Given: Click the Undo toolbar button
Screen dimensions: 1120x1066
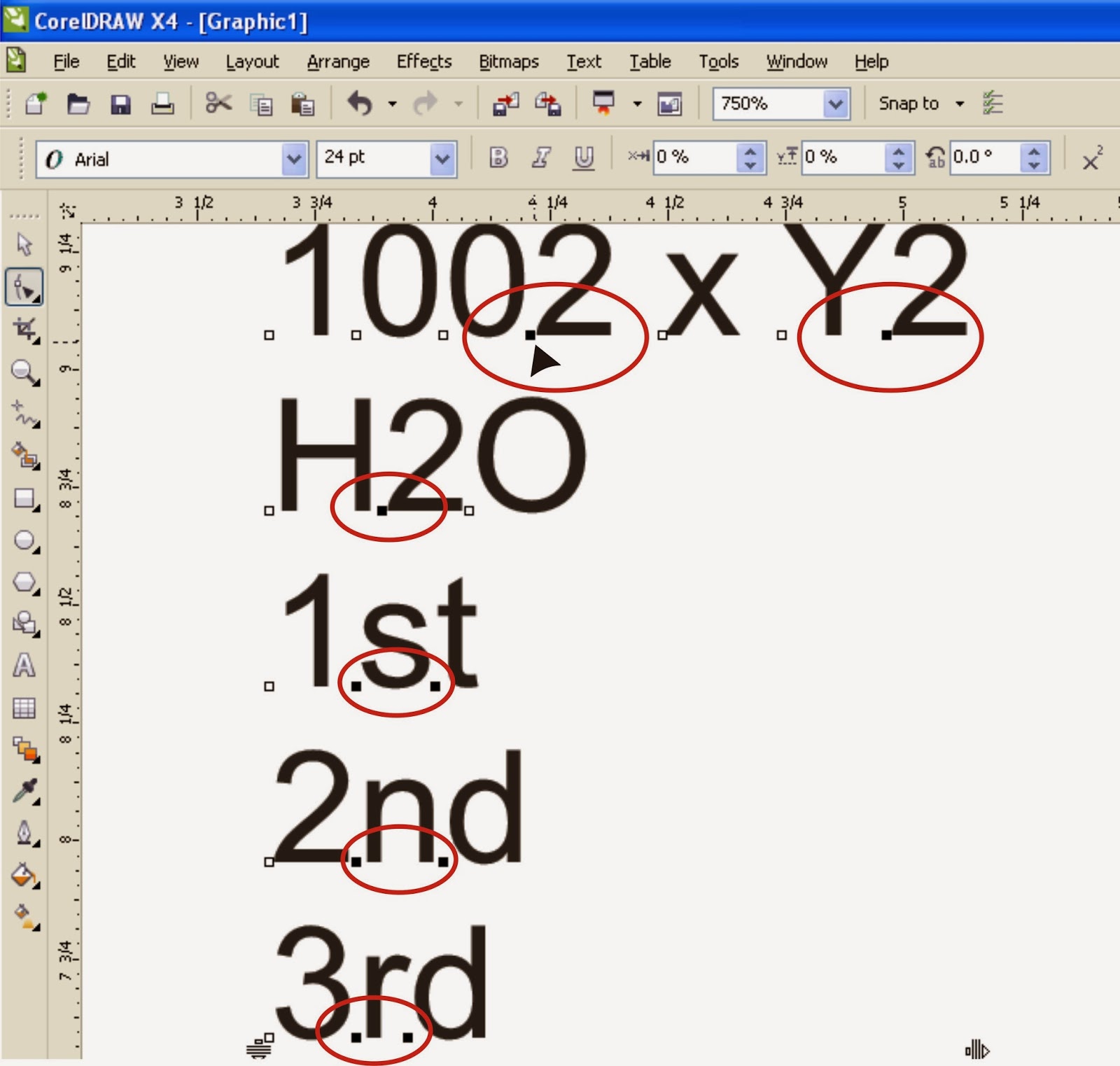Looking at the screenshot, I should coord(359,104).
